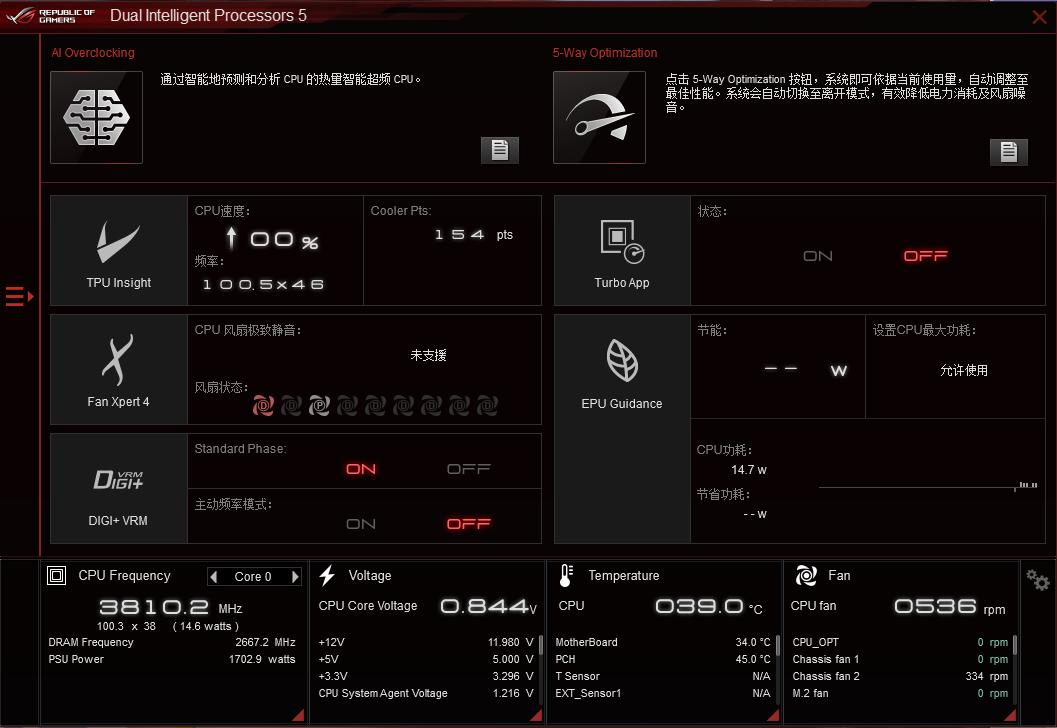Open DIGI+ VRM via its icon
The width and height of the screenshot is (1057, 728).
[x=118, y=480]
